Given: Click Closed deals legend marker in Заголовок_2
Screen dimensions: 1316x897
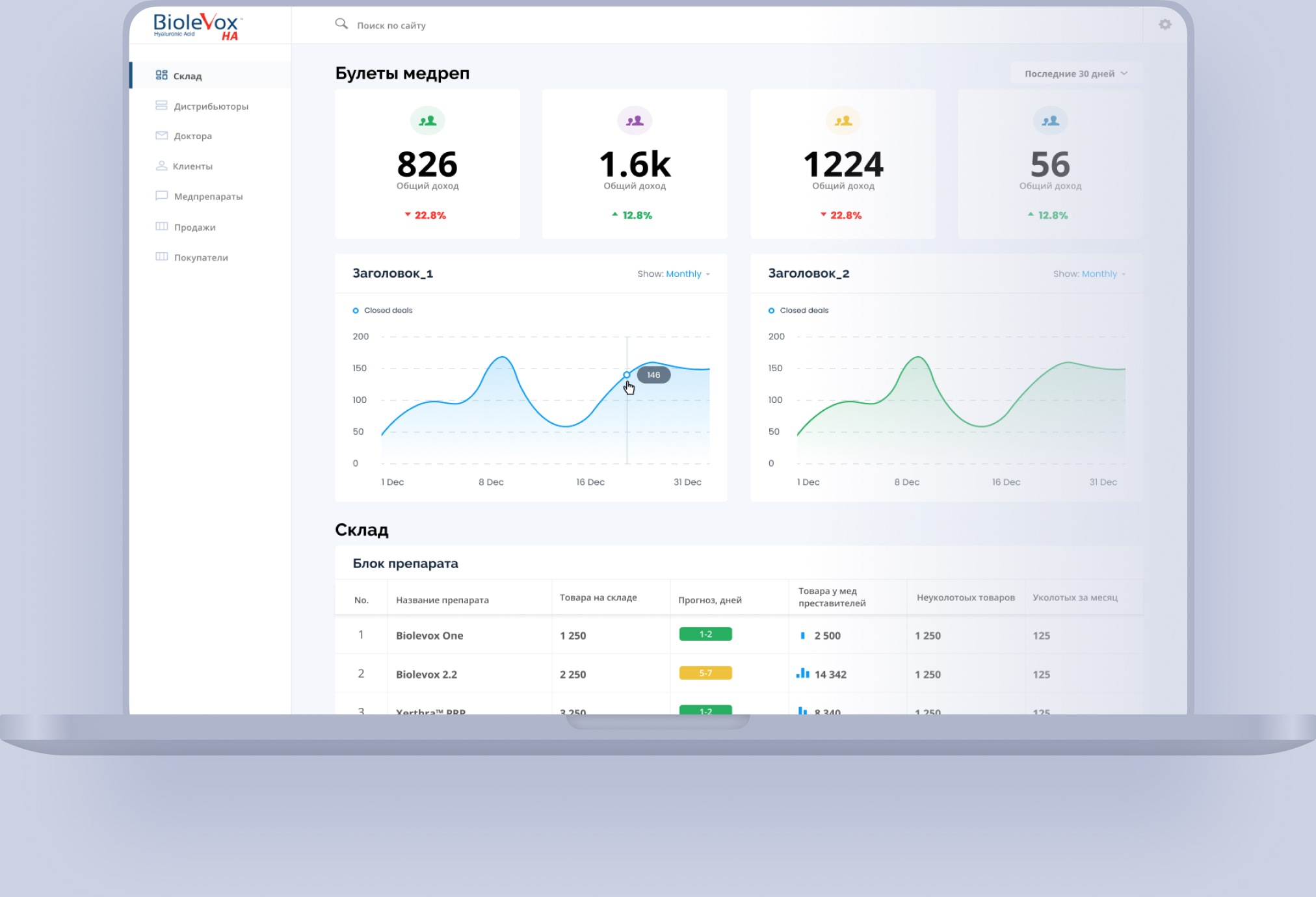Looking at the screenshot, I should [x=771, y=311].
